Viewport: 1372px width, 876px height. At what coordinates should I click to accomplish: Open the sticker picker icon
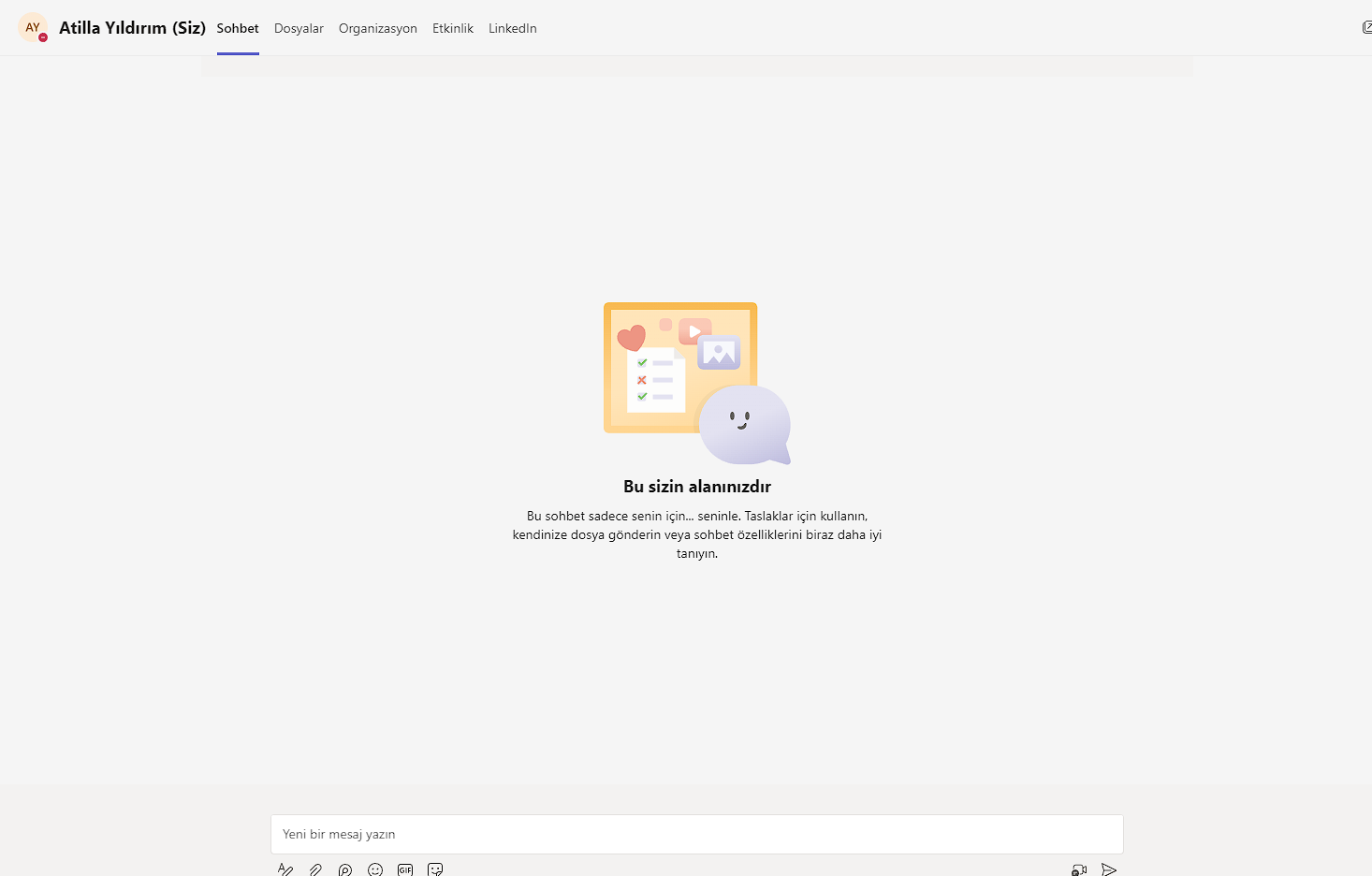(x=435, y=869)
